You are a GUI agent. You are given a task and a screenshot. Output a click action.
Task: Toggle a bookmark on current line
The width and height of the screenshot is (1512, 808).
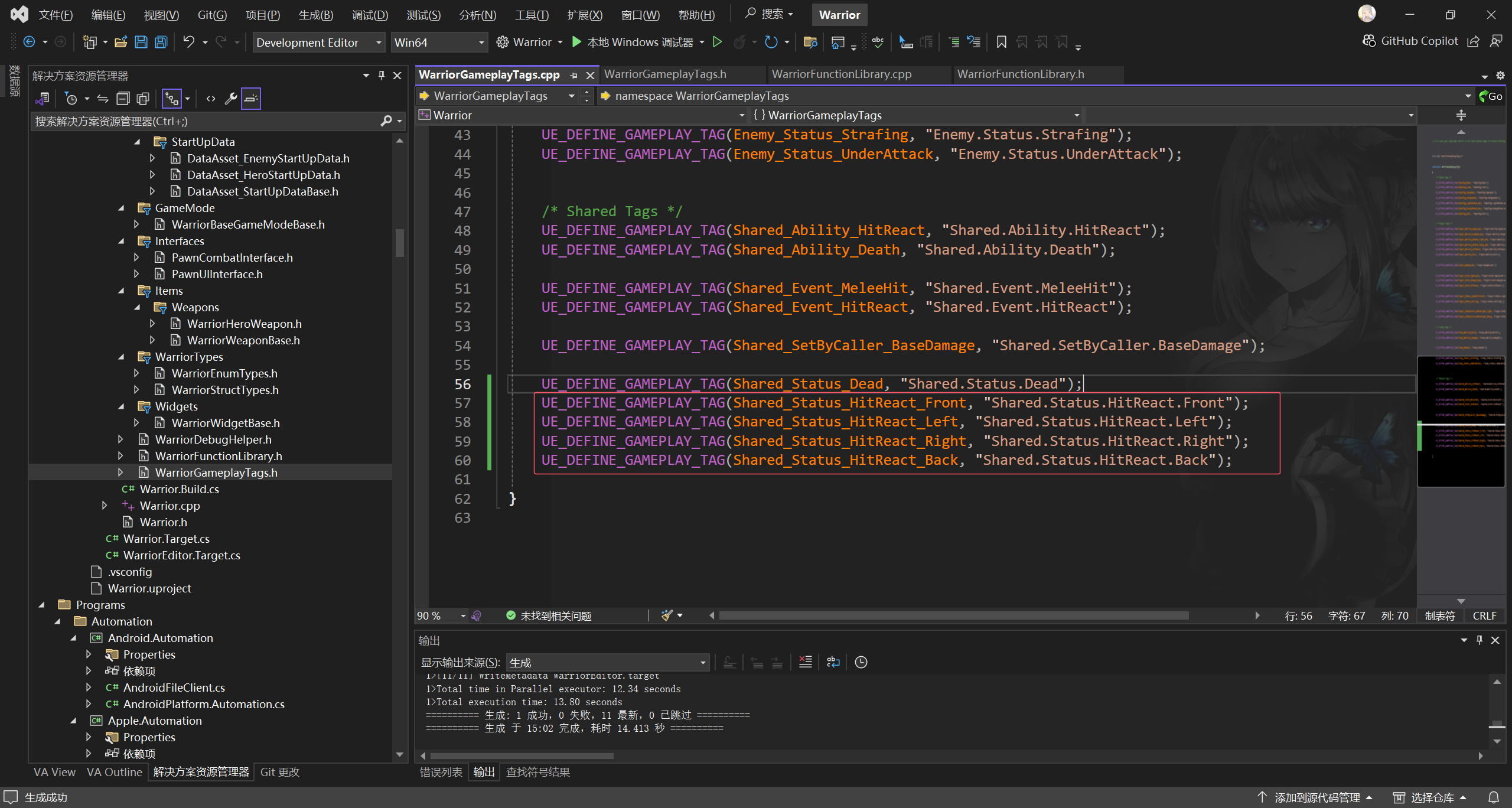[1001, 42]
